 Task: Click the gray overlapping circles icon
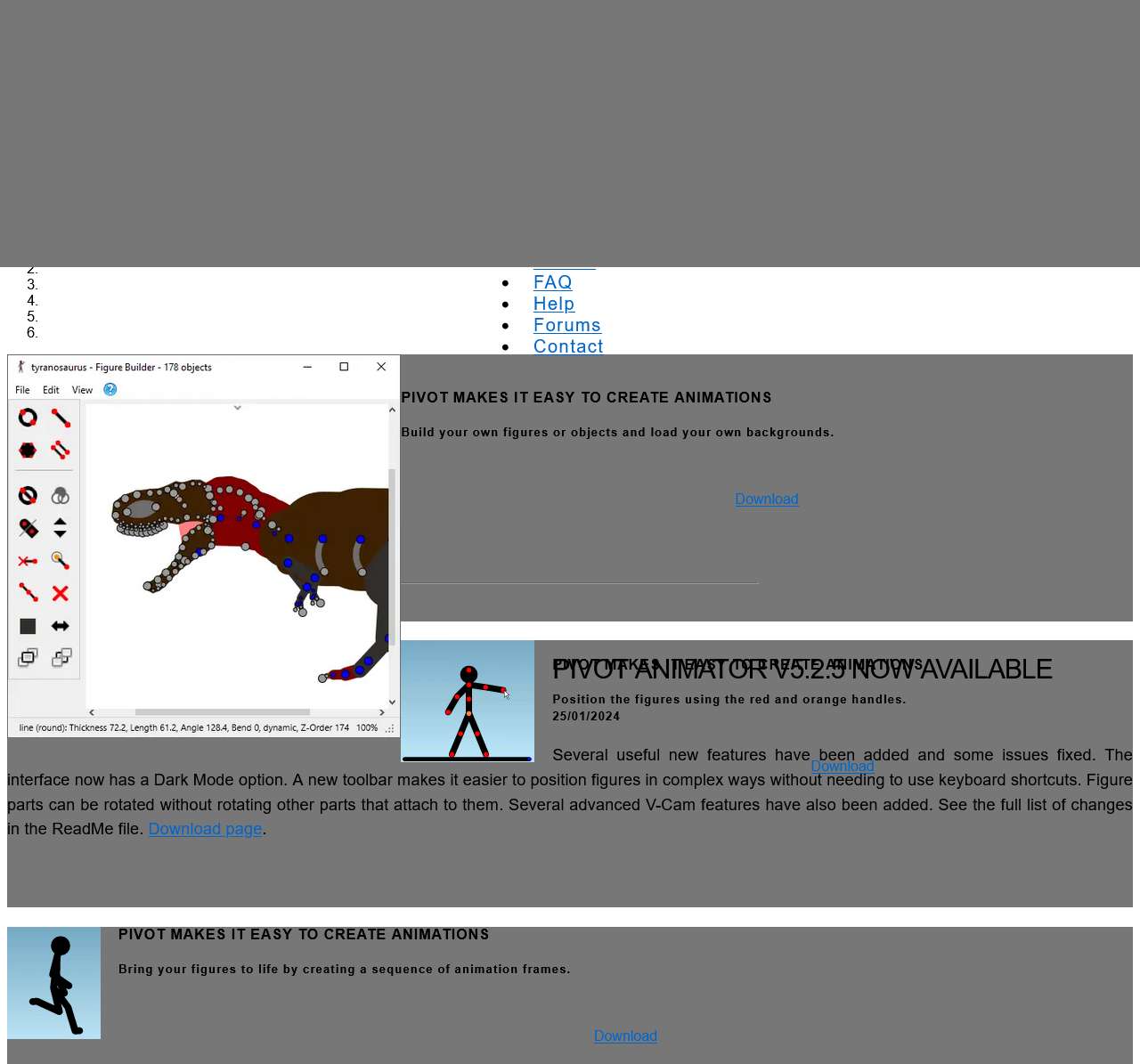coord(61,495)
